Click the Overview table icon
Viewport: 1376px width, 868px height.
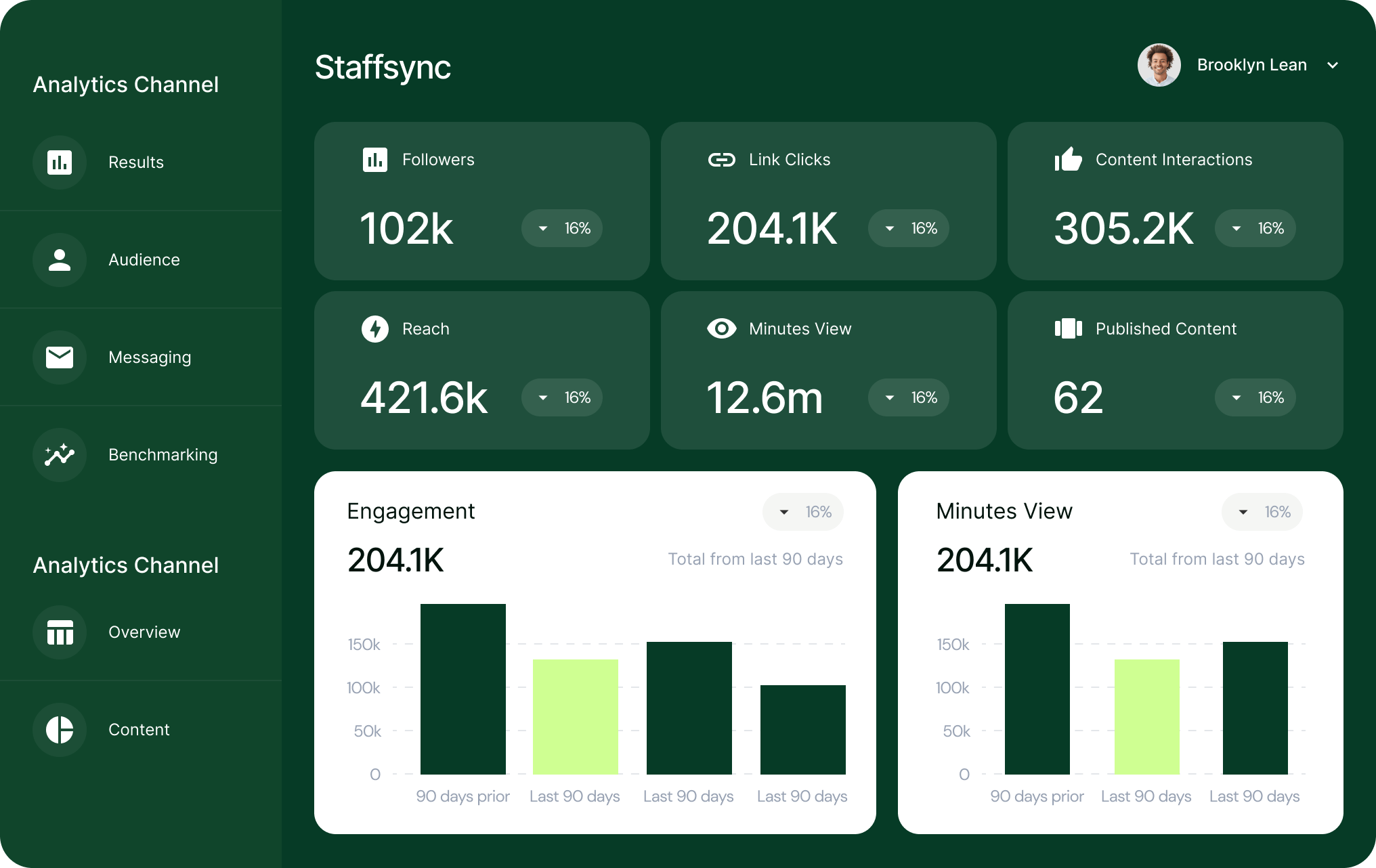click(x=60, y=632)
